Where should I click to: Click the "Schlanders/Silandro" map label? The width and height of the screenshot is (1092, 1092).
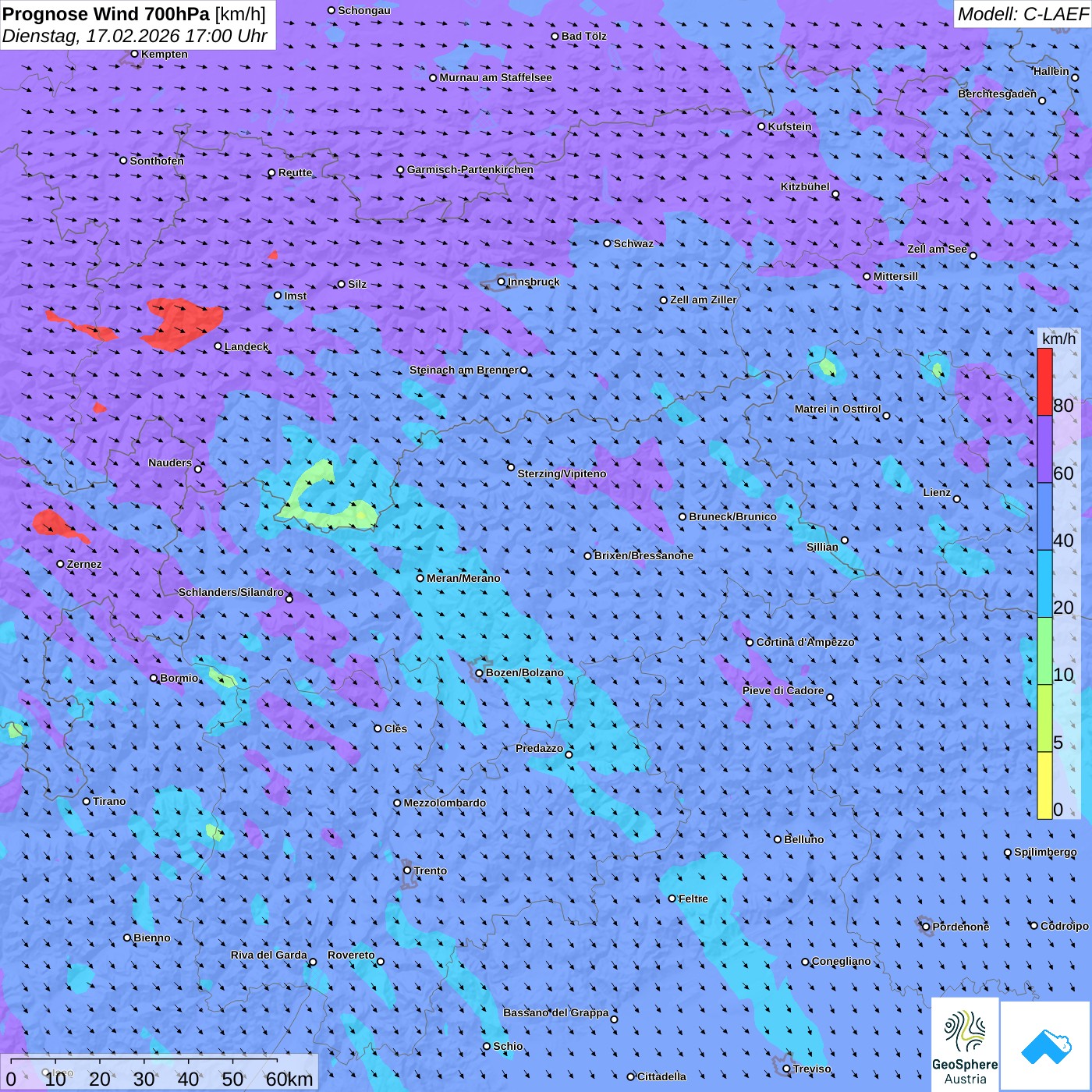(231, 592)
